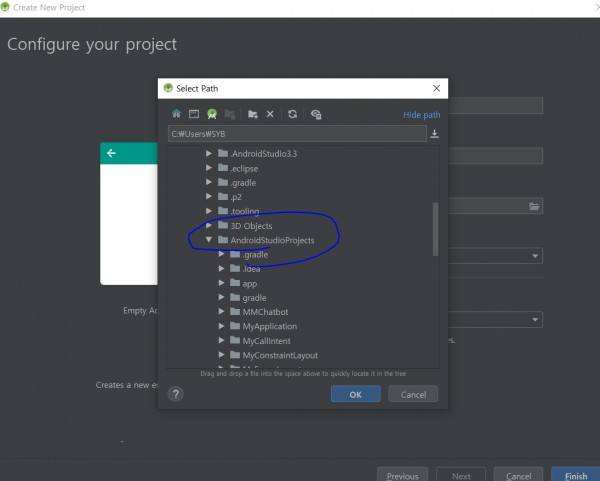This screenshot has height=481, width=600.
Task: Click back arrow in Empty Activity preview
Action: (111, 153)
